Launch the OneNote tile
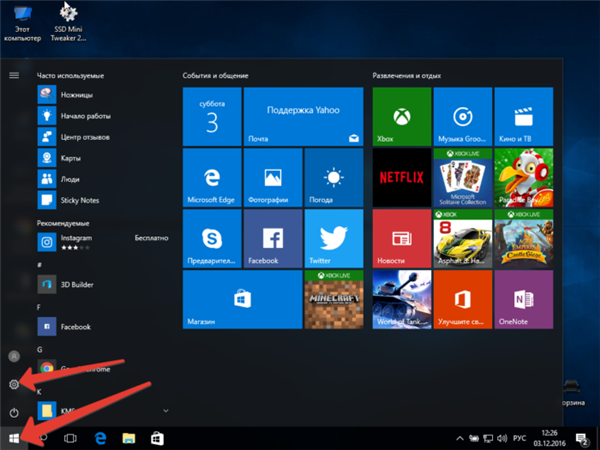Viewport: 600px width, 450px height. point(523,299)
